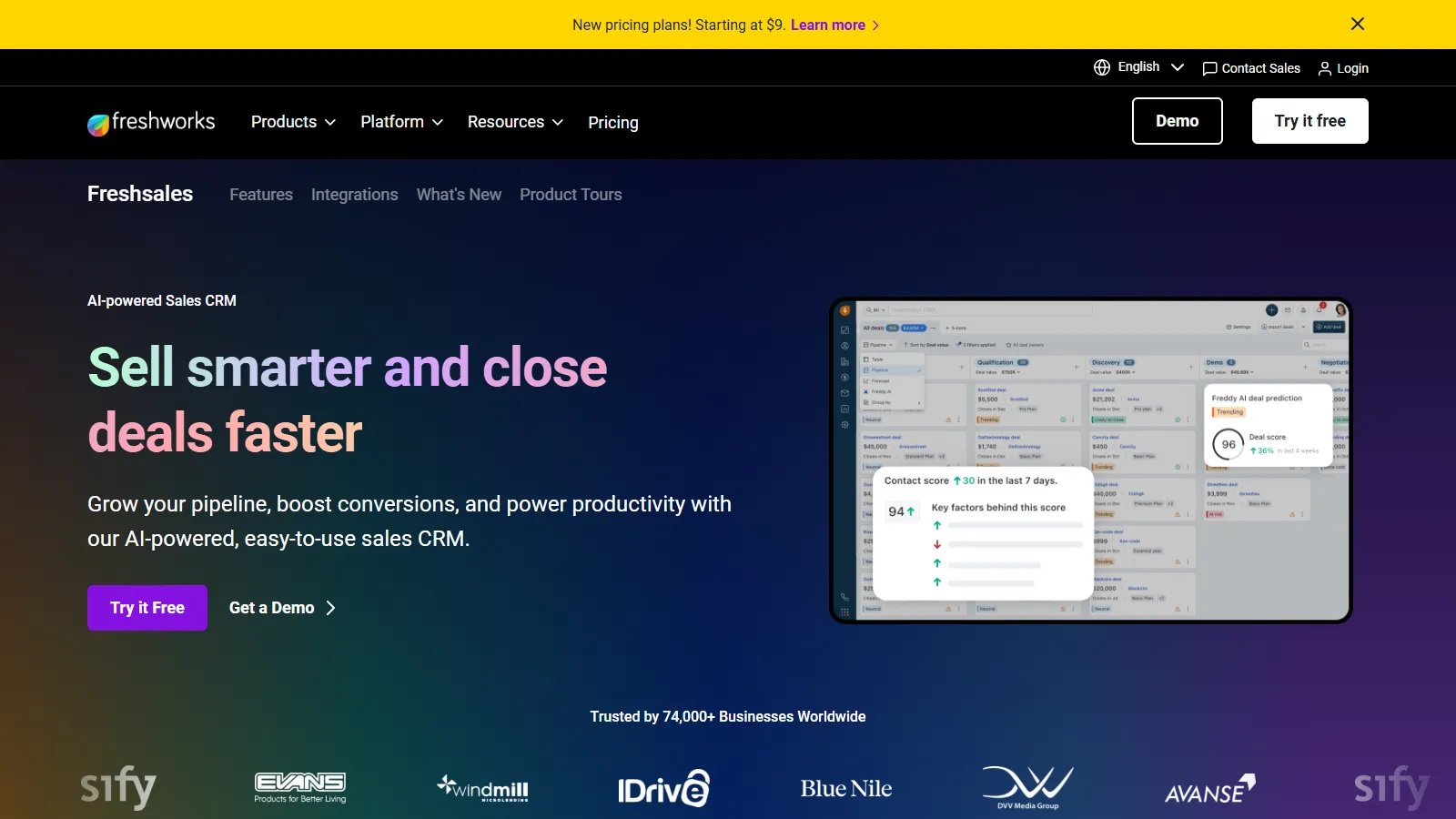Image resolution: width=1456 pixels, height=819 pixels.
Task: Go to the Pricing page
Action: (x=612, y=123)
